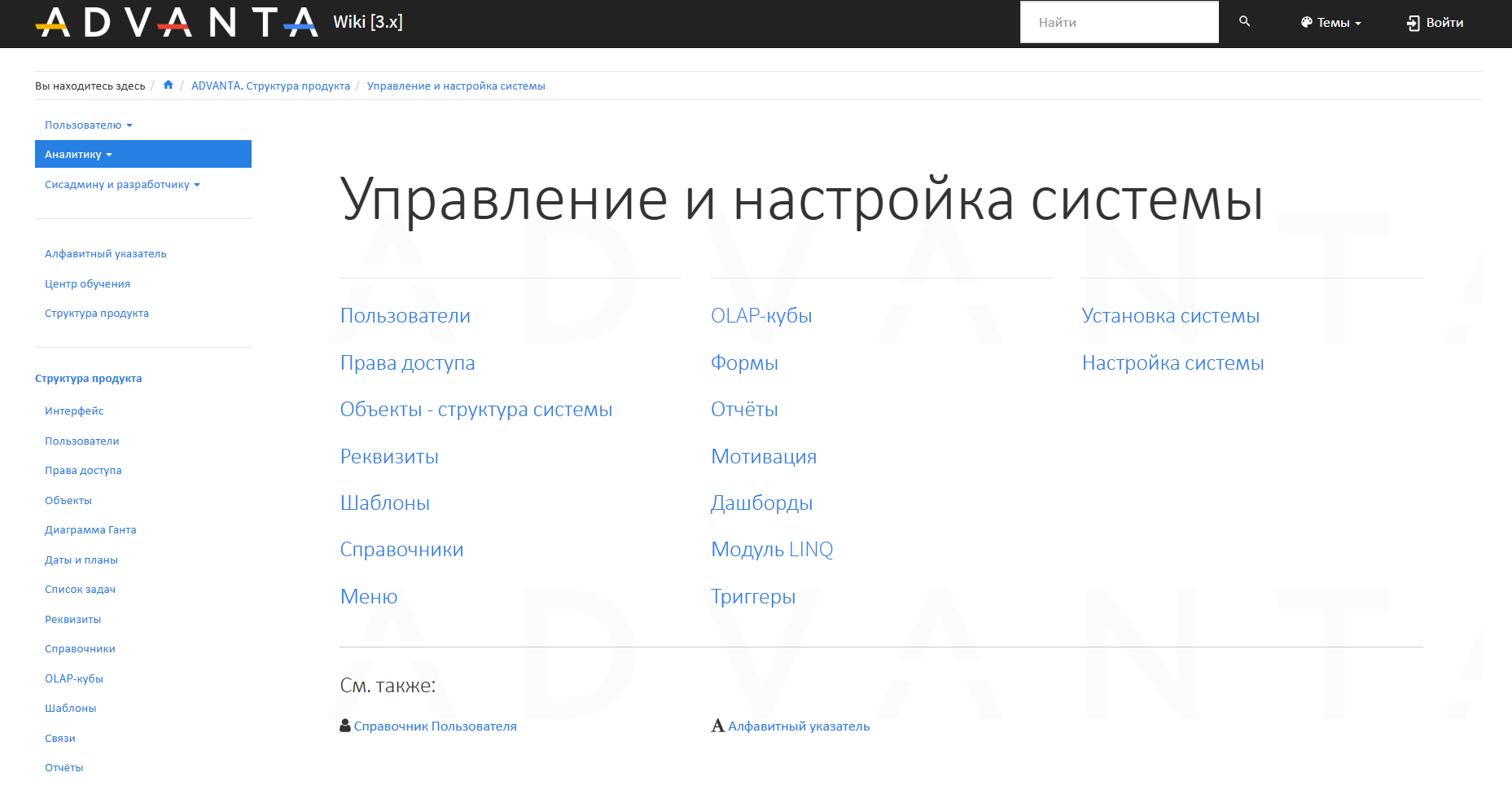Click the letter A icon beside Алфавитный указатель

point(717,726)
